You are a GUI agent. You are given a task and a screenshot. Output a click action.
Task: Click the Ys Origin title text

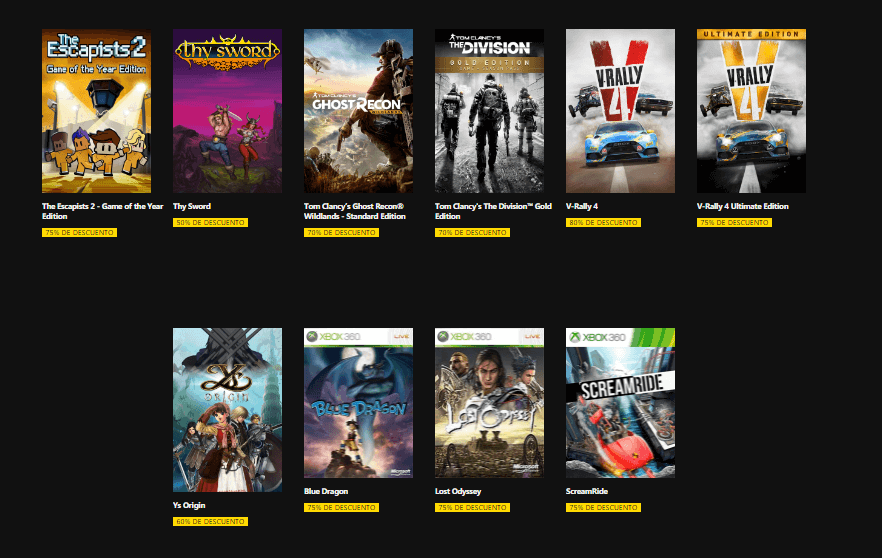(x=189, y=505)
